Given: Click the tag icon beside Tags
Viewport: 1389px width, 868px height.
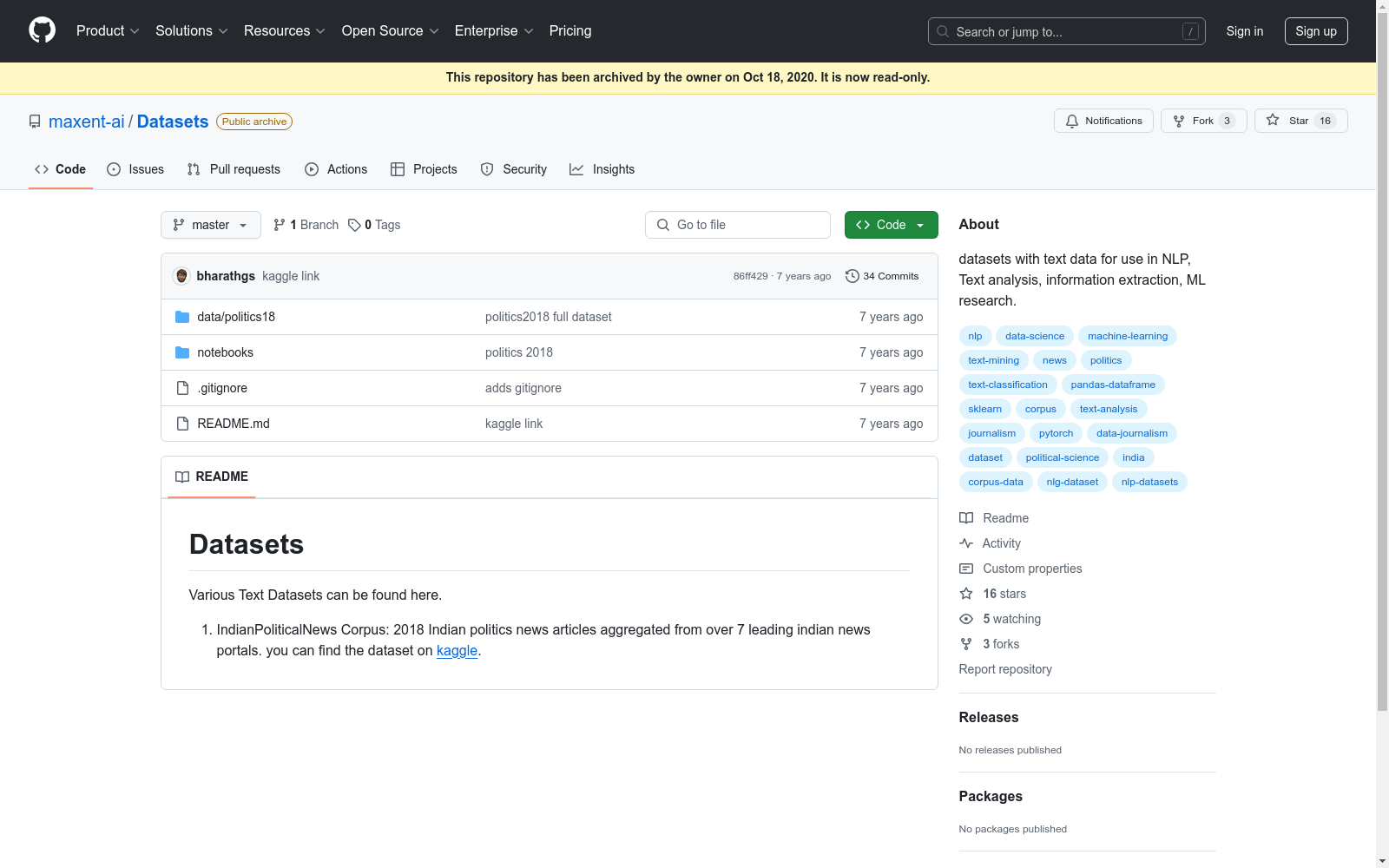Looking at the screenshot, I should (354, 225).
